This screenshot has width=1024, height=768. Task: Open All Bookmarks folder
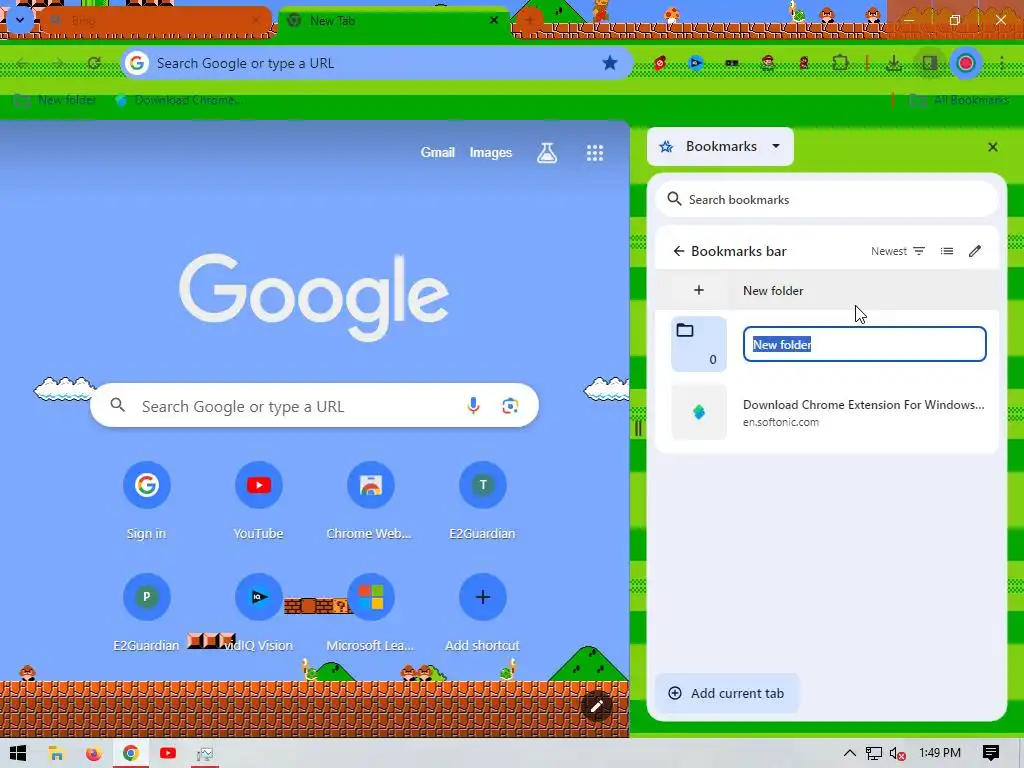coord(959,100)
